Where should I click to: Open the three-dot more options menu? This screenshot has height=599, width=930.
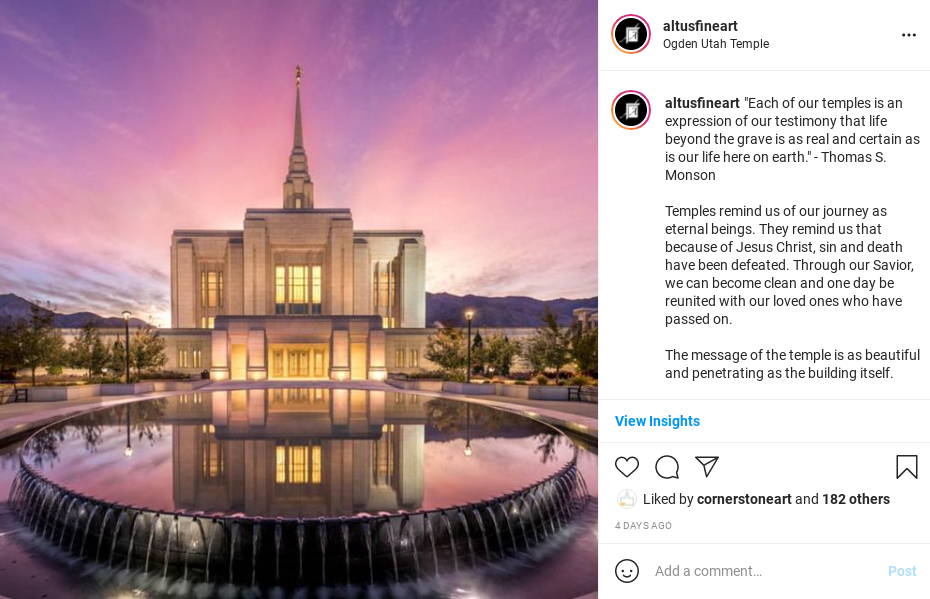click(x=909, y=35)
